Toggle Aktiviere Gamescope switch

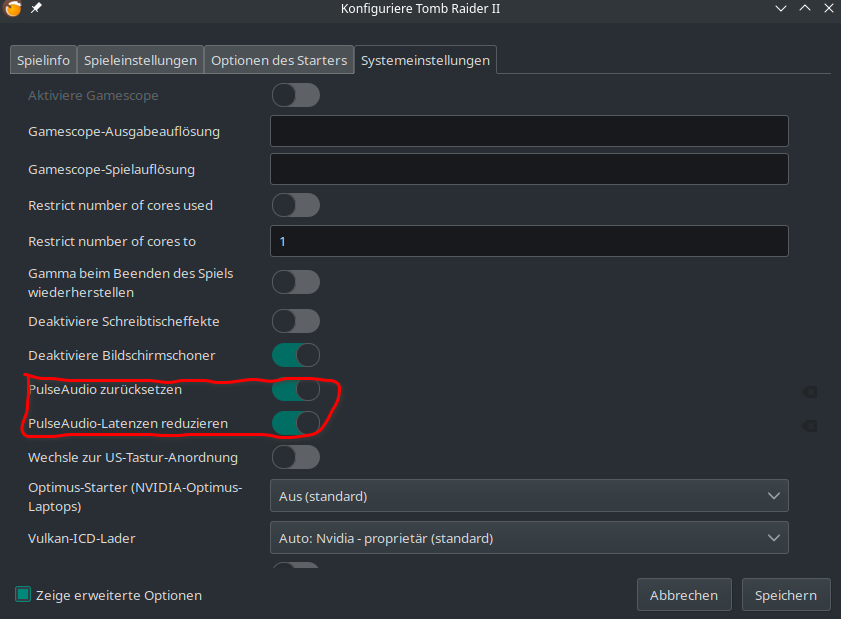(x=296, y=95)
